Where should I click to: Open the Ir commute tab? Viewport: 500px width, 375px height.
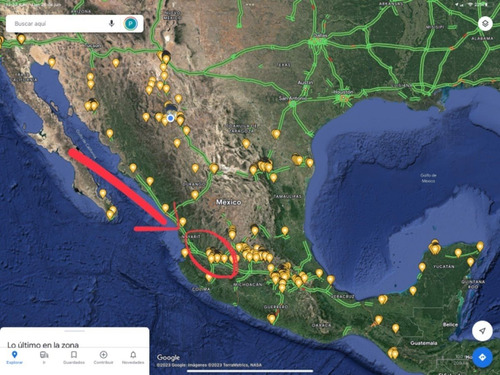pyautogui.click(x=44, y=357)
